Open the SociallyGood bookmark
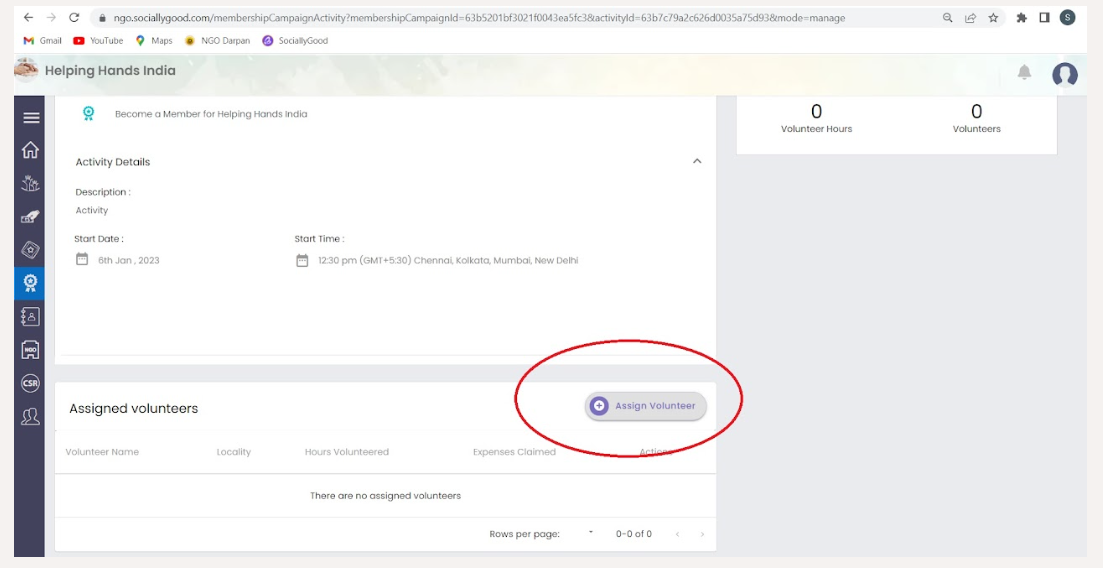This screenshot has width=1103, height=568. [295, 41]
